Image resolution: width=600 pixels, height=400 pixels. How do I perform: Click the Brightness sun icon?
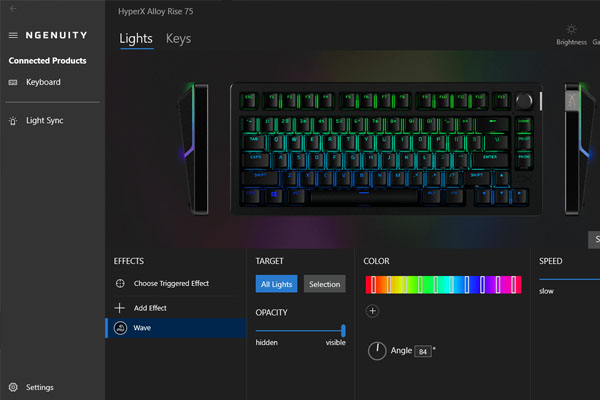pyautogui.click(x=571, y=30)
